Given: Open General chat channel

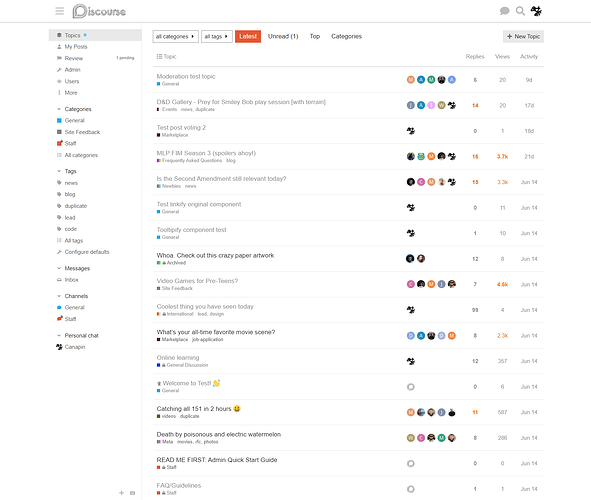Looking at the screenshot, I should [x=74, y=307].
